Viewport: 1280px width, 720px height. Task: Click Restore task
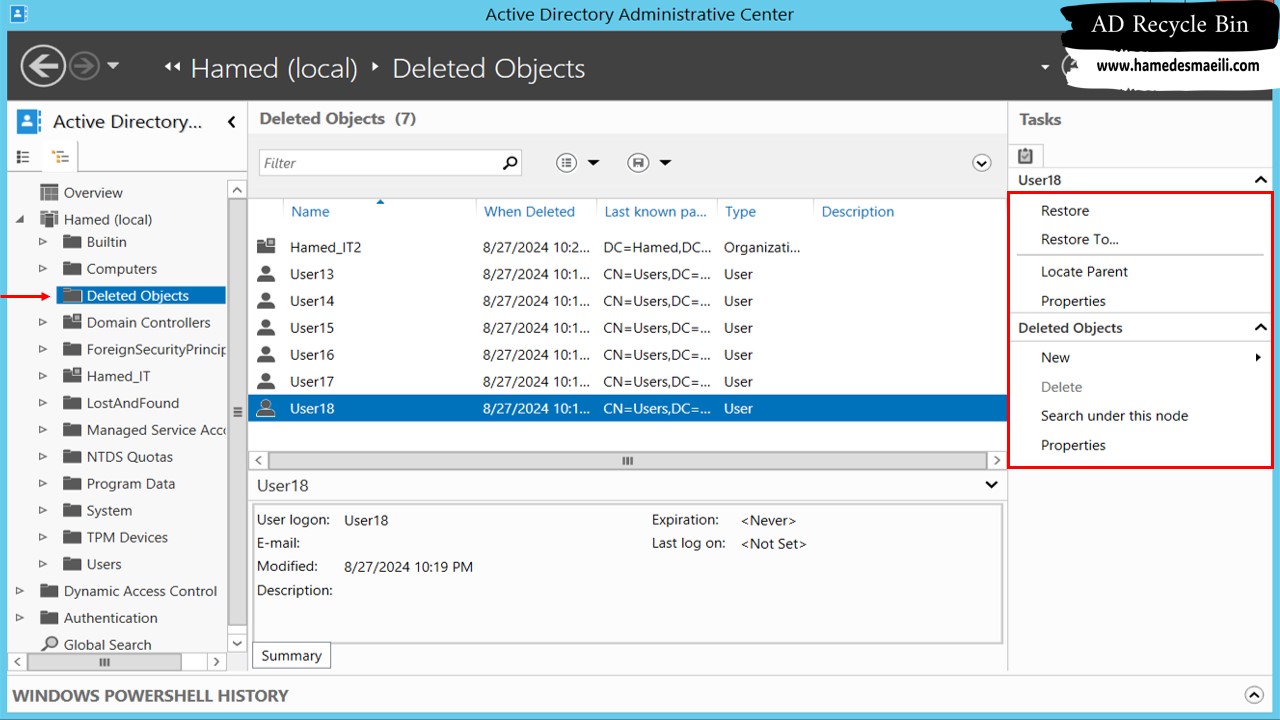pos(1065,211)
